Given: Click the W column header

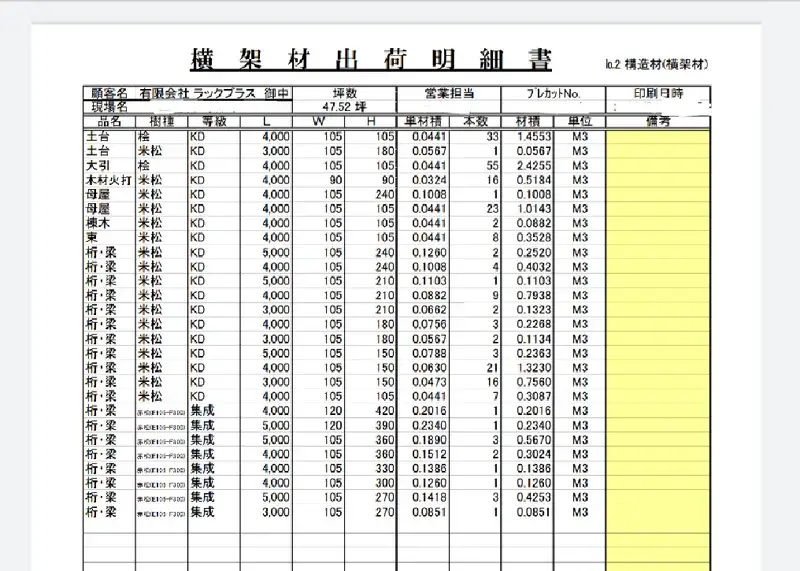Looking at the screenshot, I should coord(319,121).
